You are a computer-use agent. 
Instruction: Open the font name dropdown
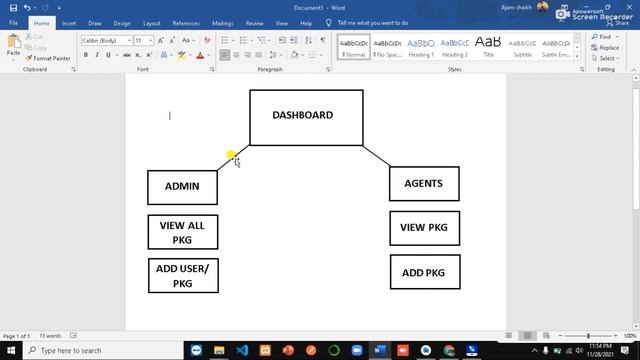(x=129, y=40)
